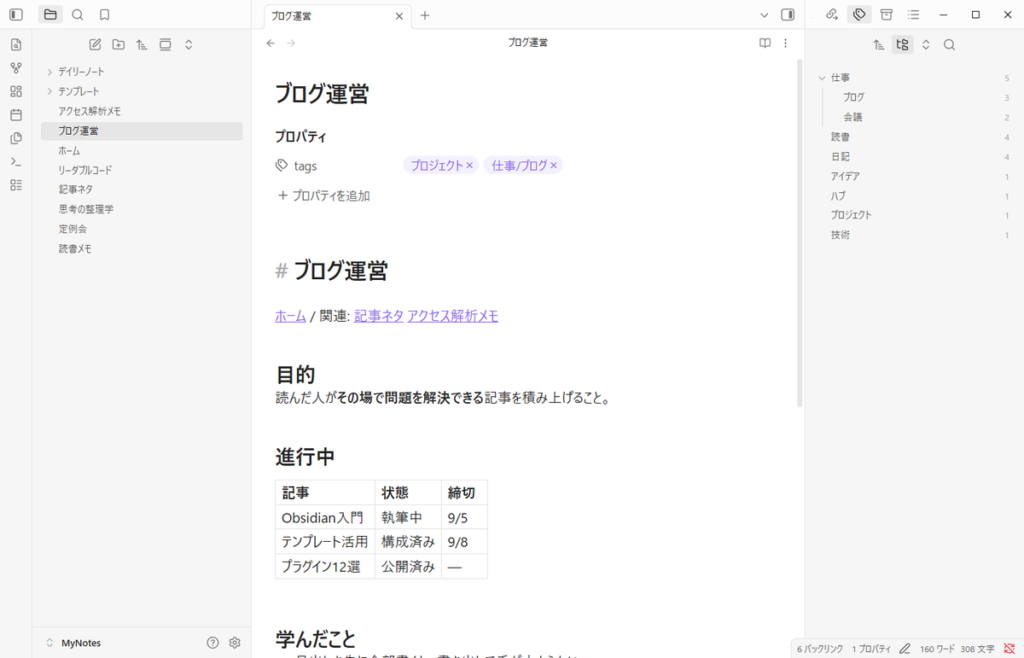Open the note's more options menu
The image size is (1024, 658).
(786, 43)
